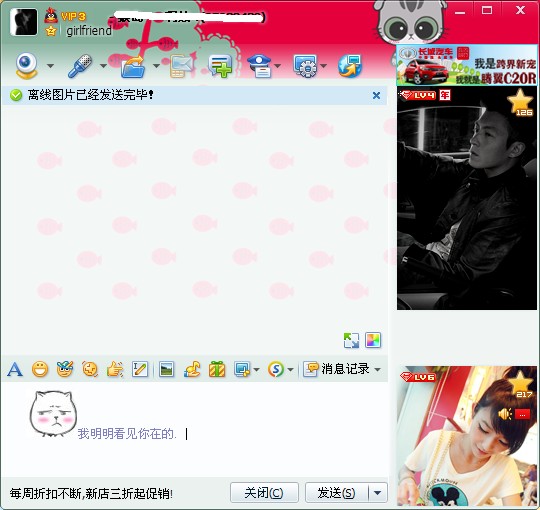The image size is (540, 510).
Task: Open the handwriting input pencil icon
Action: 140,370
